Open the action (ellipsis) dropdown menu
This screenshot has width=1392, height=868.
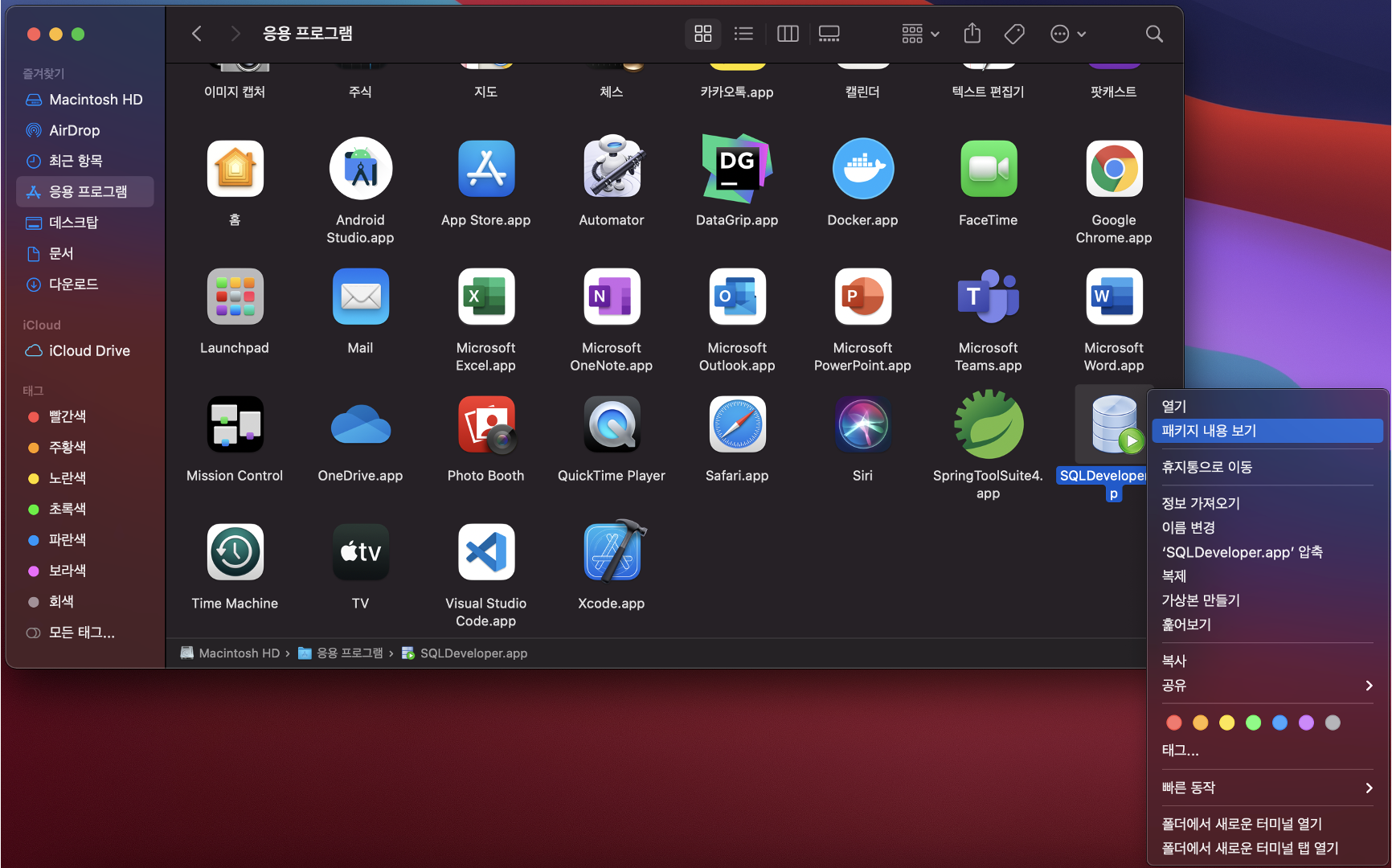point(1068,34)
